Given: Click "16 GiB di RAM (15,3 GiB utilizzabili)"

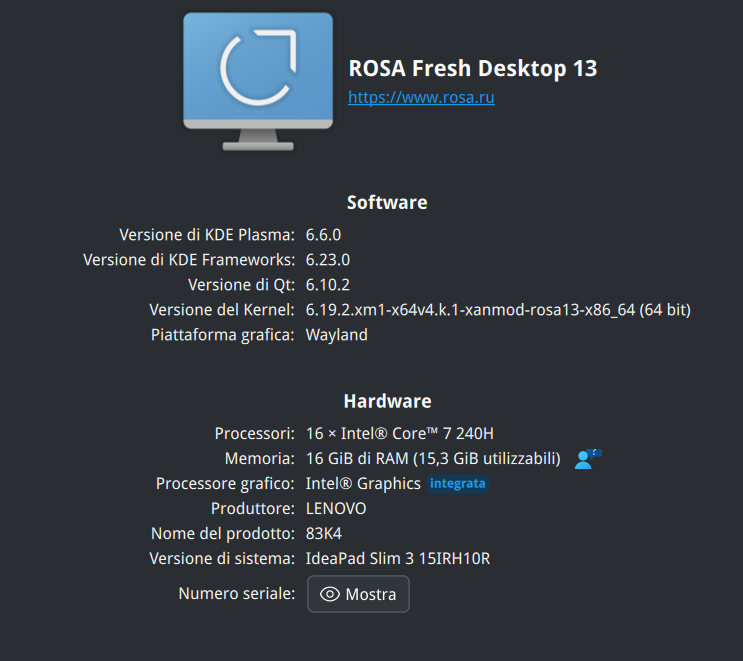Looking at the screenshot, I should click(x=433, y=459).
